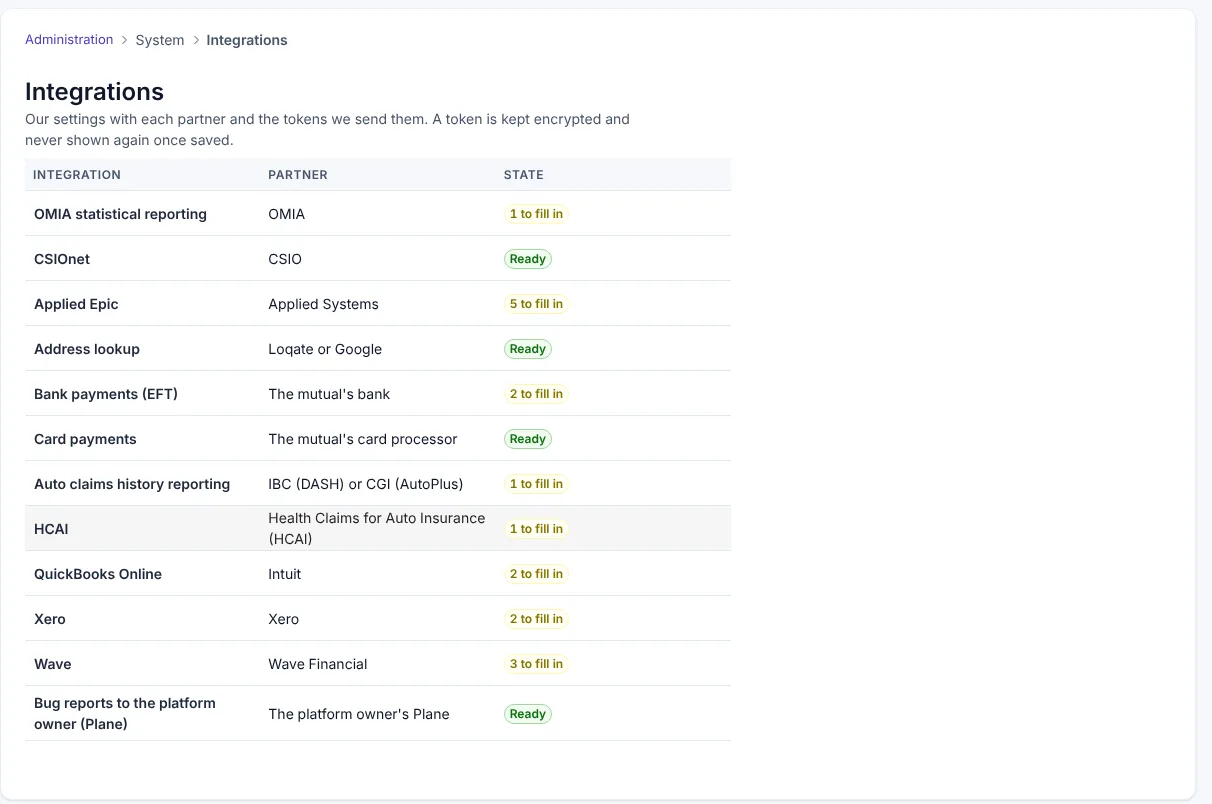Open the HCAI integration row

pyautogui.click(x=378, y=529)
